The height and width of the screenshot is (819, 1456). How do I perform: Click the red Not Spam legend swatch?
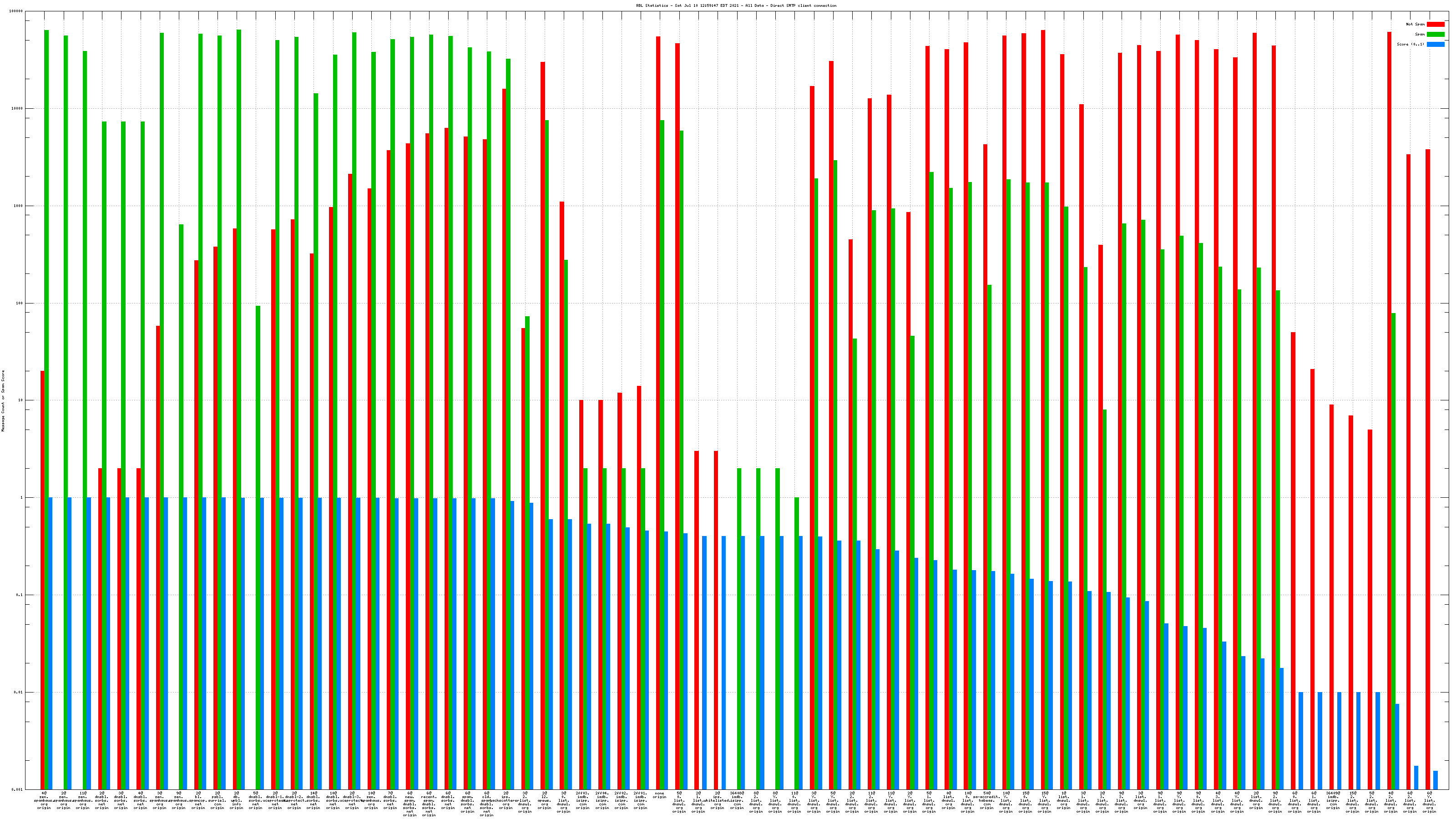(x=1435, y=24)
